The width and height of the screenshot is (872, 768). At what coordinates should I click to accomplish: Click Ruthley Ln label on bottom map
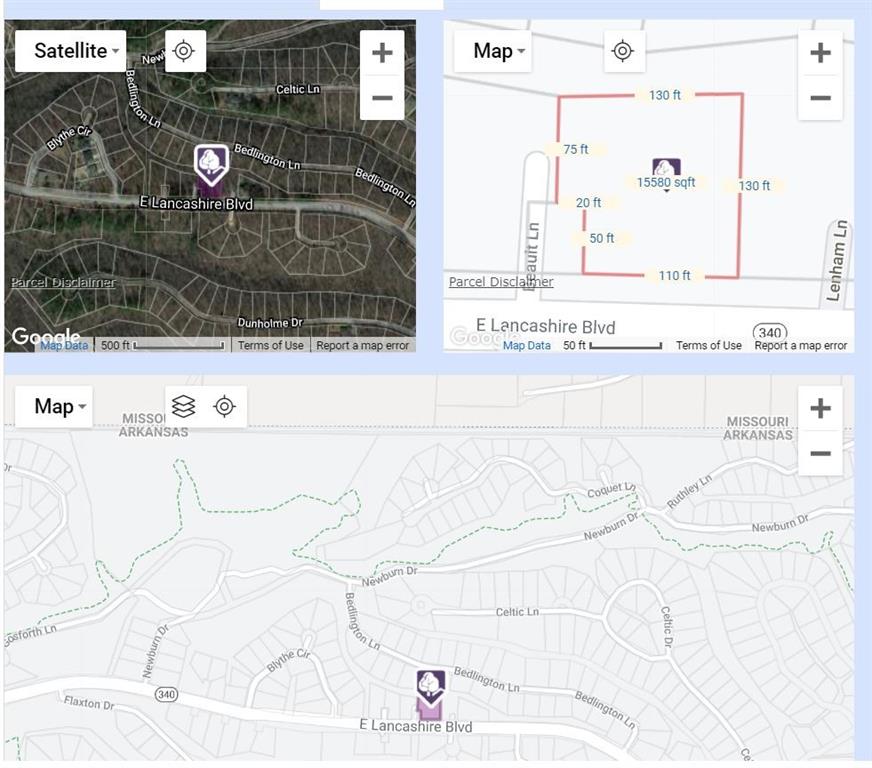[689, 491]
